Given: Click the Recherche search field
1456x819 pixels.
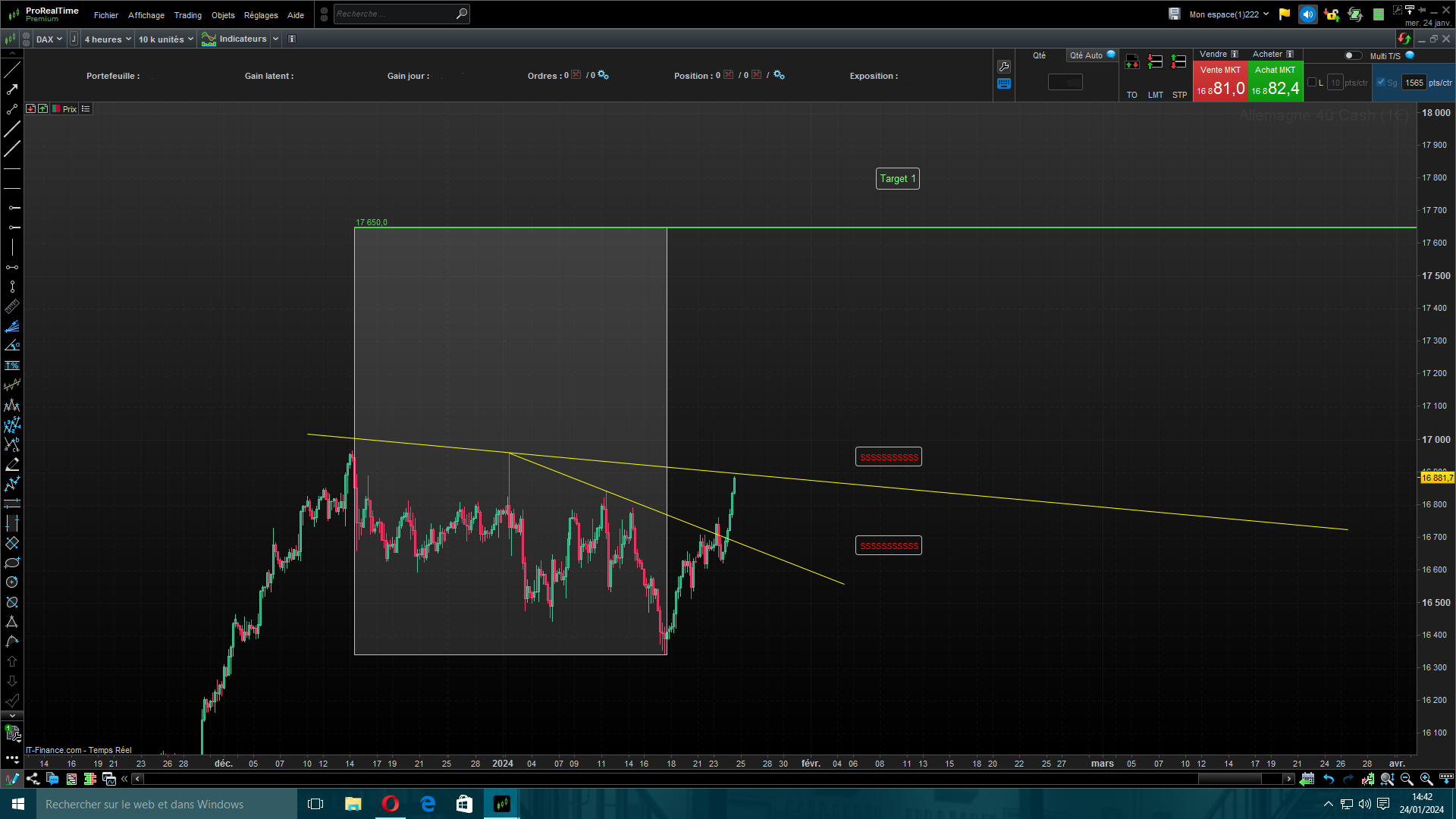Looking at the screenshot, I should click(394, 14).
